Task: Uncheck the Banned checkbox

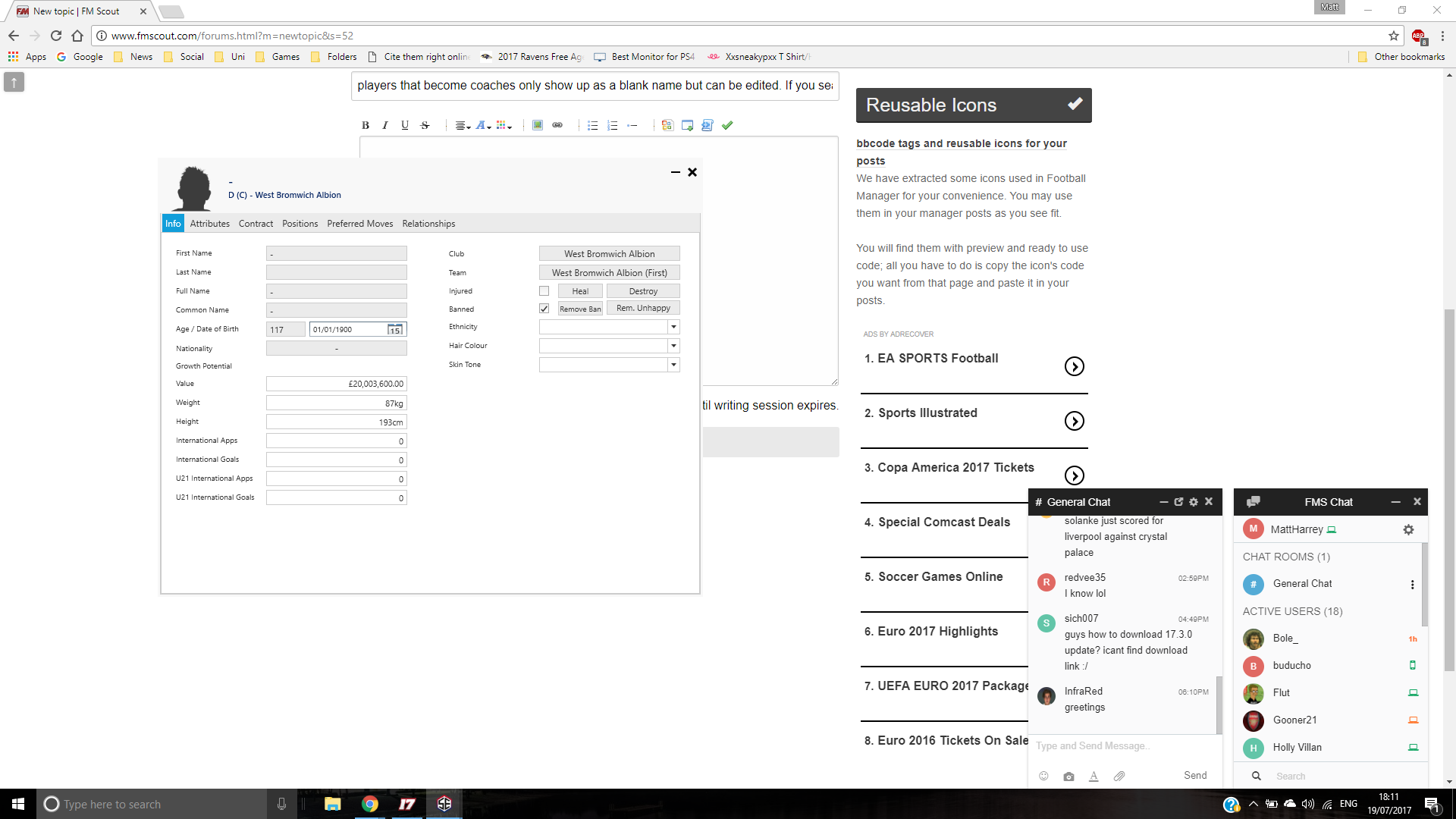Action: [544, 309]
